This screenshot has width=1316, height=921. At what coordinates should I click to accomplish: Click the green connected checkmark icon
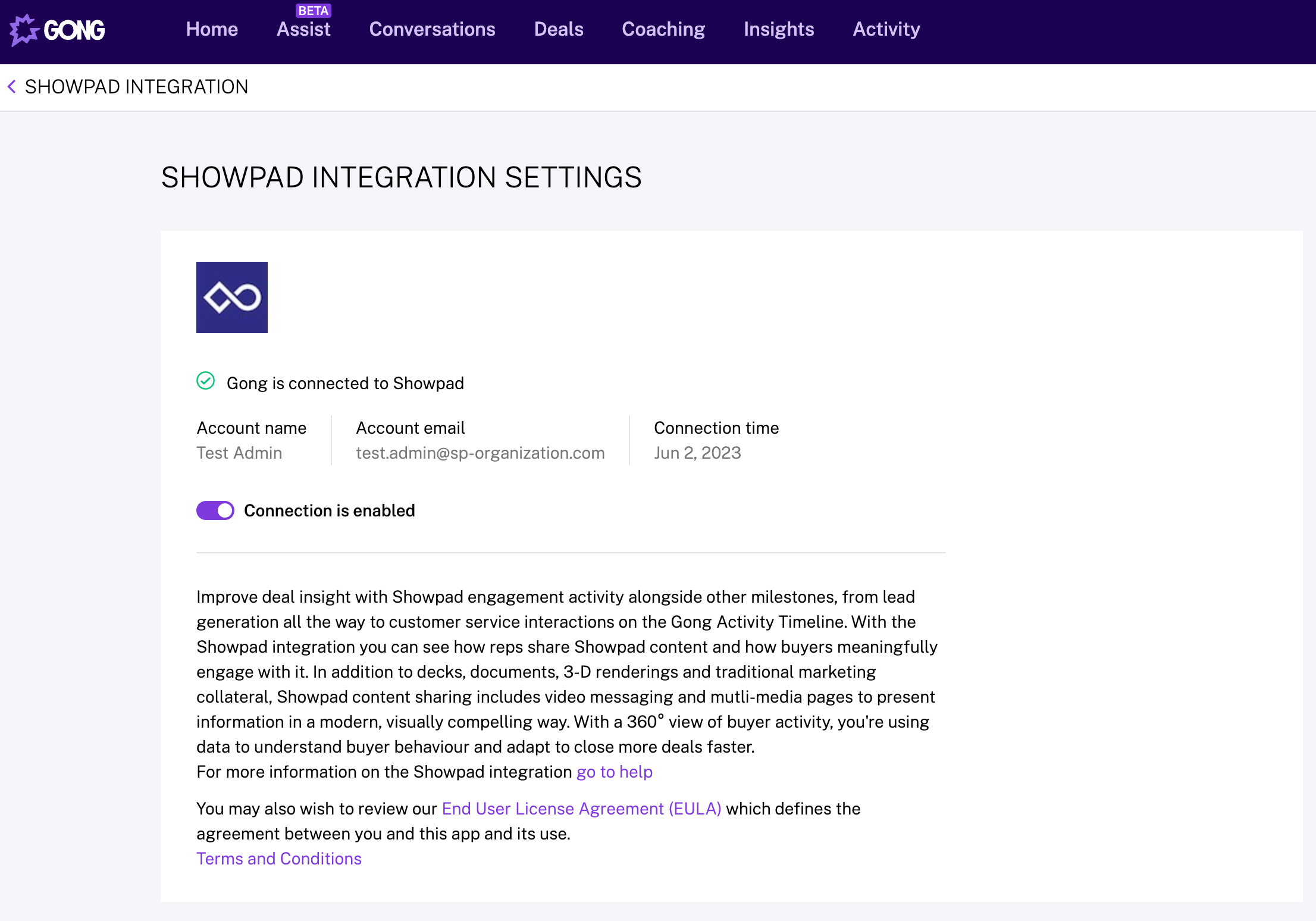(206, 381)
